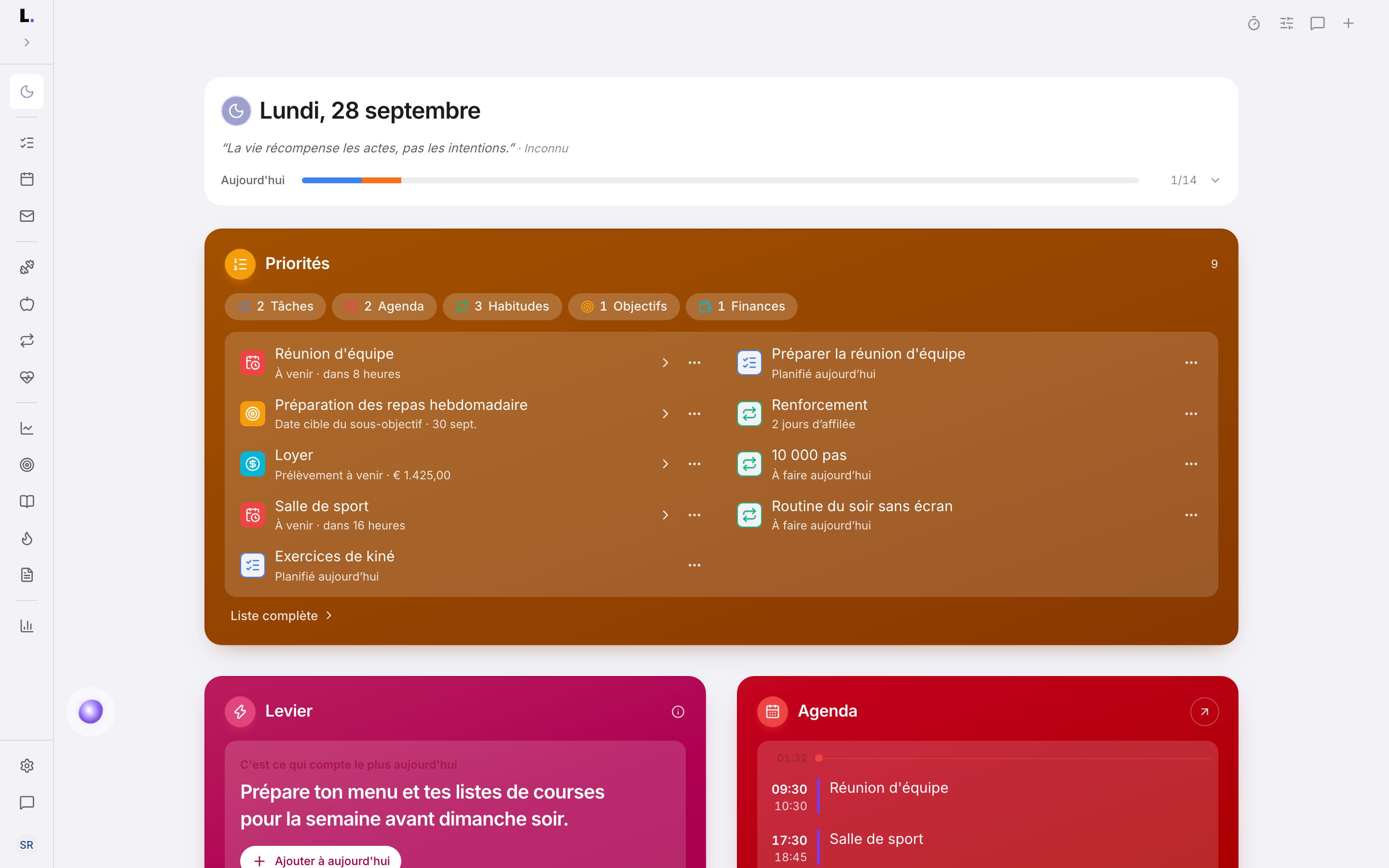Toggle the Tâches filter chip

pos(275,307)
